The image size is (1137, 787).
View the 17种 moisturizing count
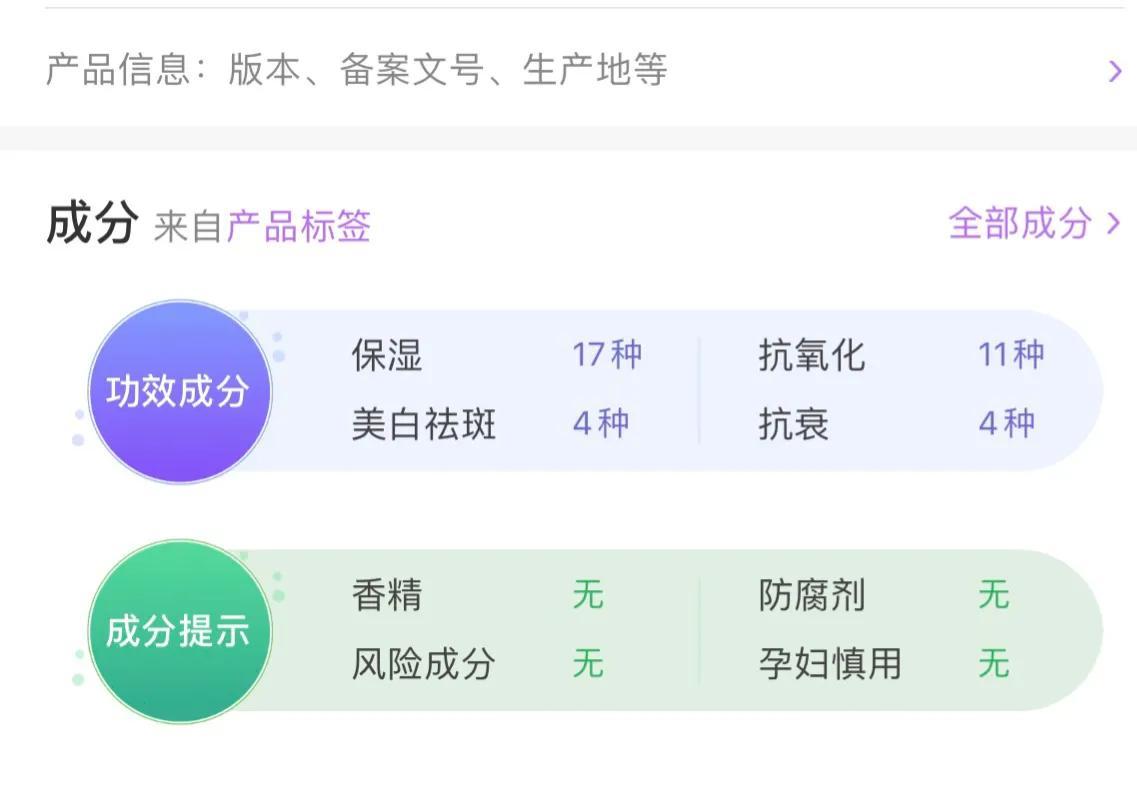click(607, 355)
